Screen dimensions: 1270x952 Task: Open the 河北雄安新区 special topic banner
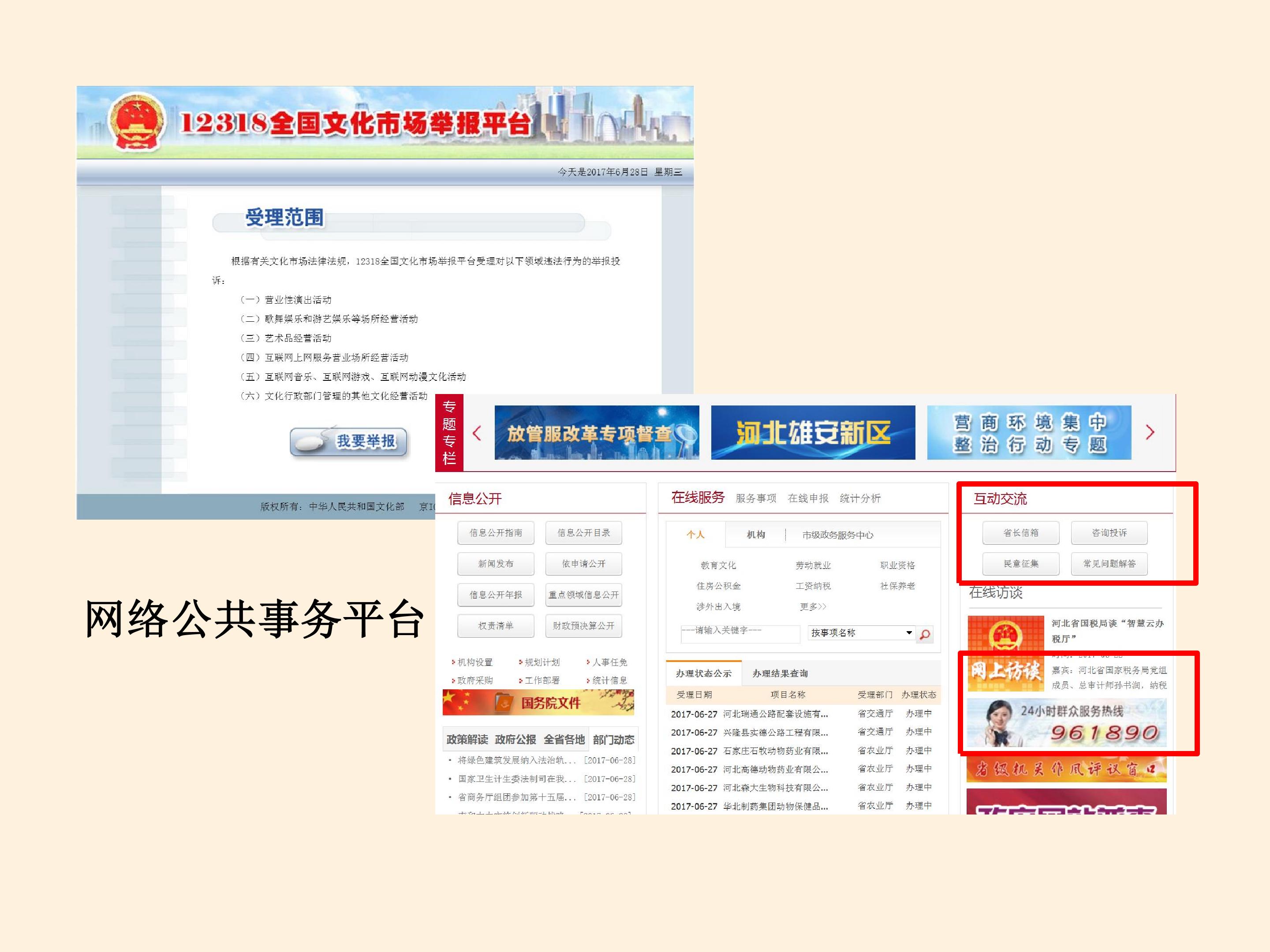point(813,433)
